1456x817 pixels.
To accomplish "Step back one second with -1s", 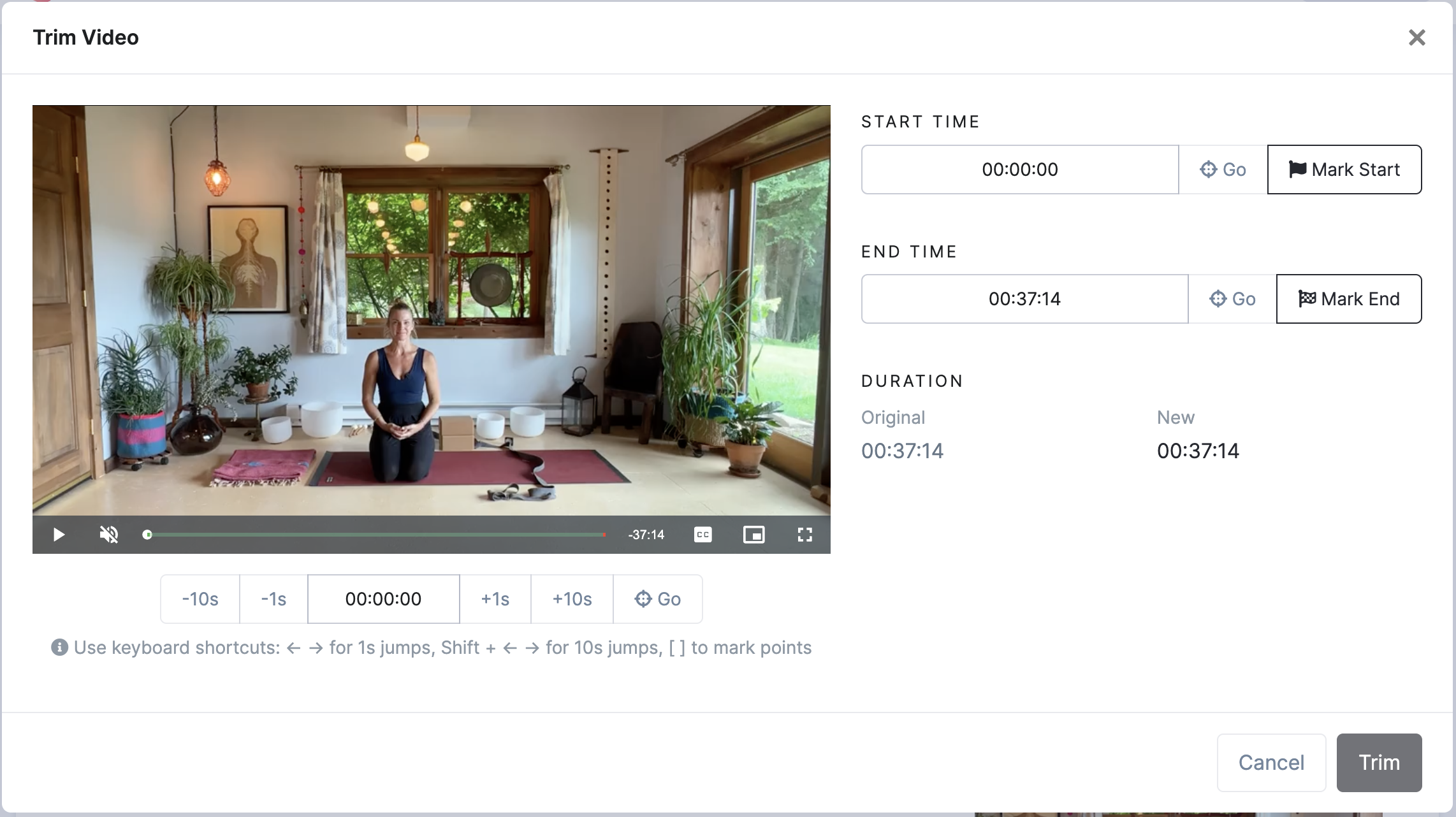I will click(x=273, y=599).
